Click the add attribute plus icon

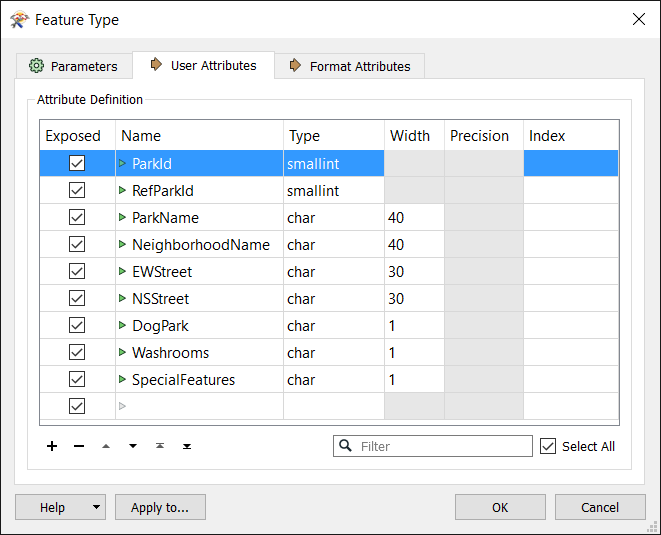coord(52,446)
